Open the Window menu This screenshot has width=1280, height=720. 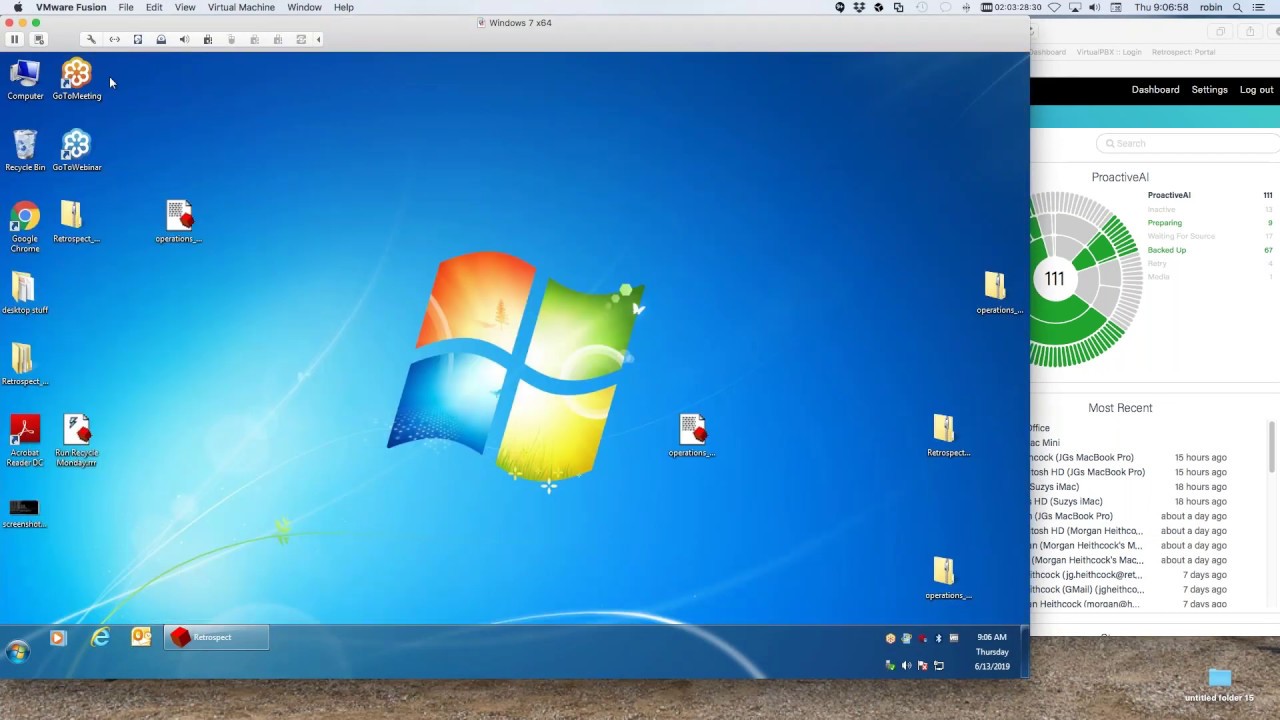304,7
